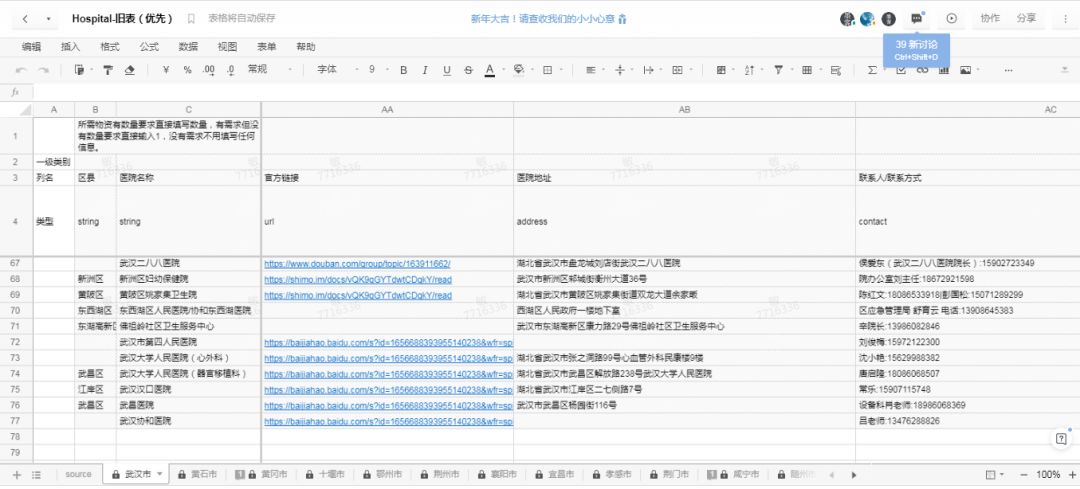Viewport: 1080px width, 489px height.
Task: Add a new sheet with plus icon
Action: pyautogui.click(x=17, y=475)
